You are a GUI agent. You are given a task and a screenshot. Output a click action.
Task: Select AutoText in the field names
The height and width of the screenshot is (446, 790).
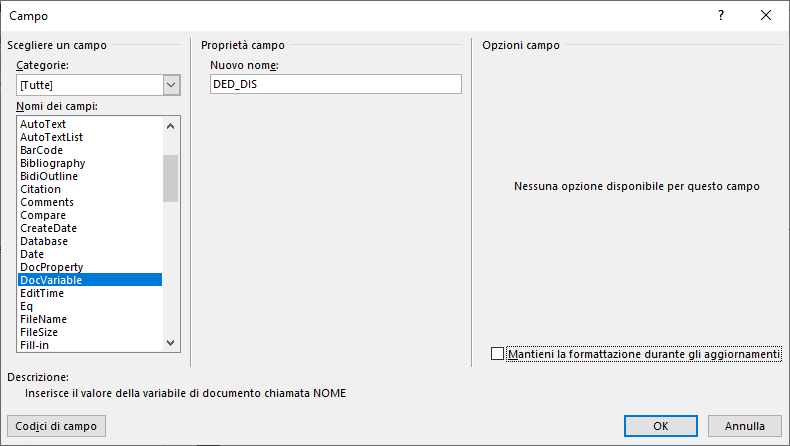pyautogui.click(x=90, y=124)
